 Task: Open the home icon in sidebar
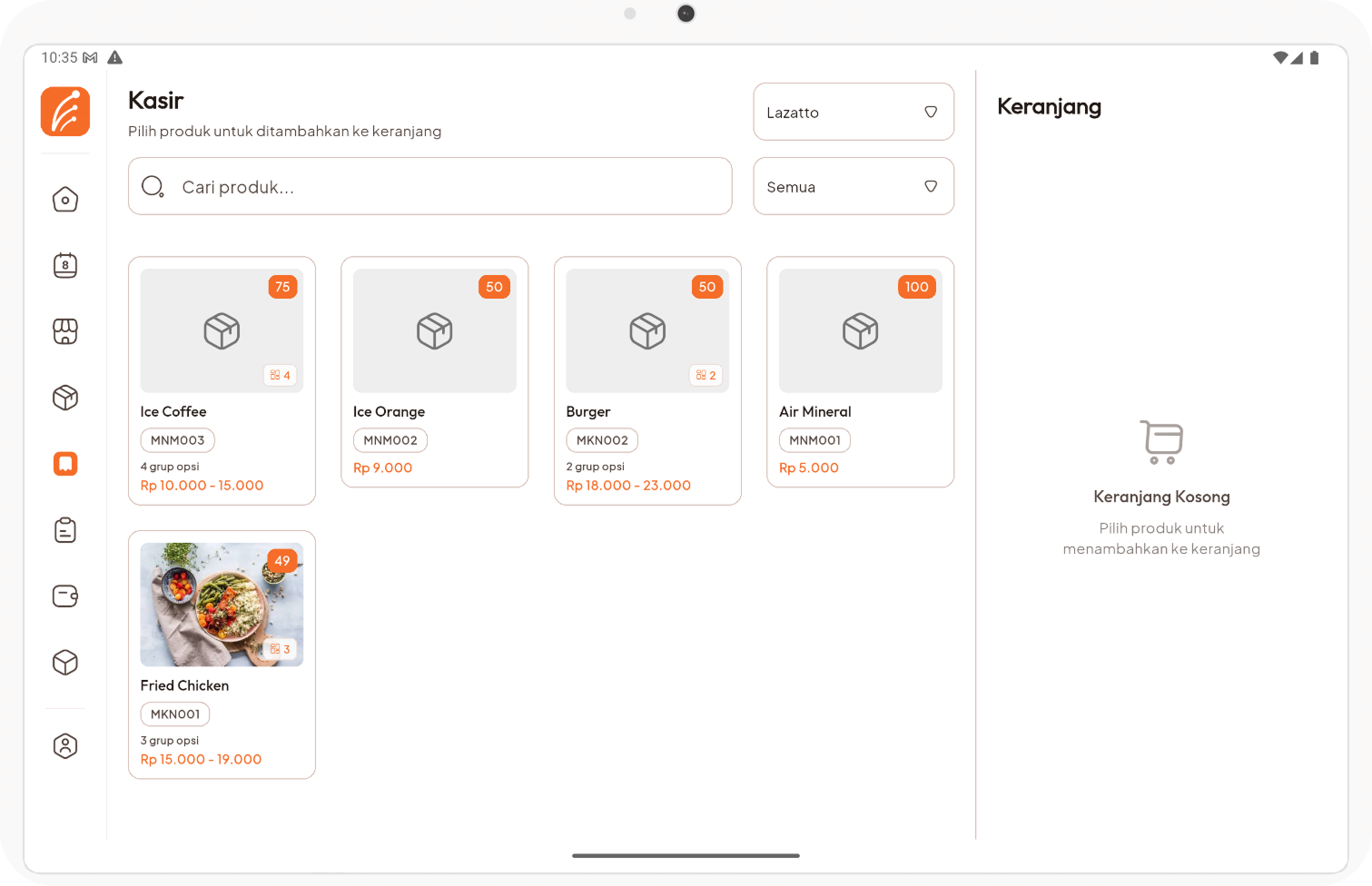tap(65, 200)
